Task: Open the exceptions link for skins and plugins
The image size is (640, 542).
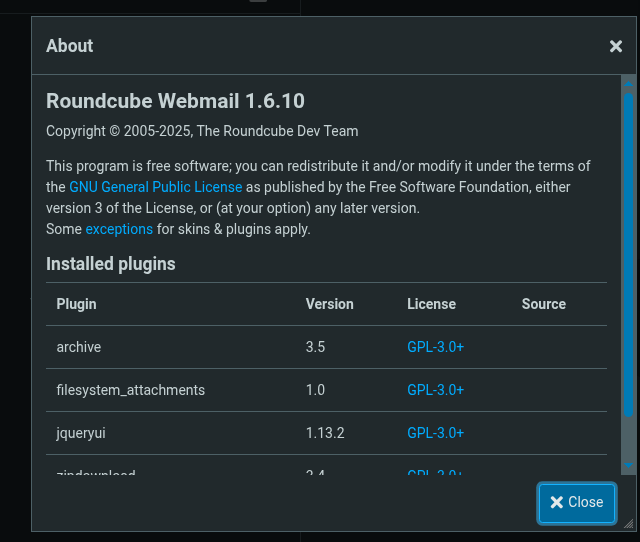Action: click(x=119, y=229)
